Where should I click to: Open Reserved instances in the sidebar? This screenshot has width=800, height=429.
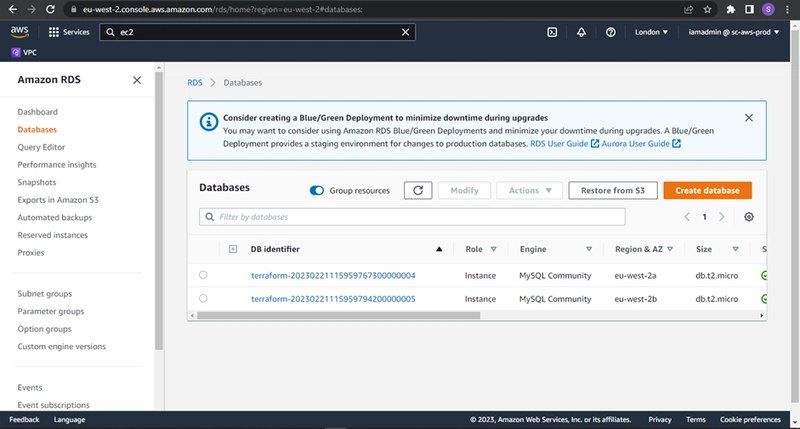click(53, 235)
